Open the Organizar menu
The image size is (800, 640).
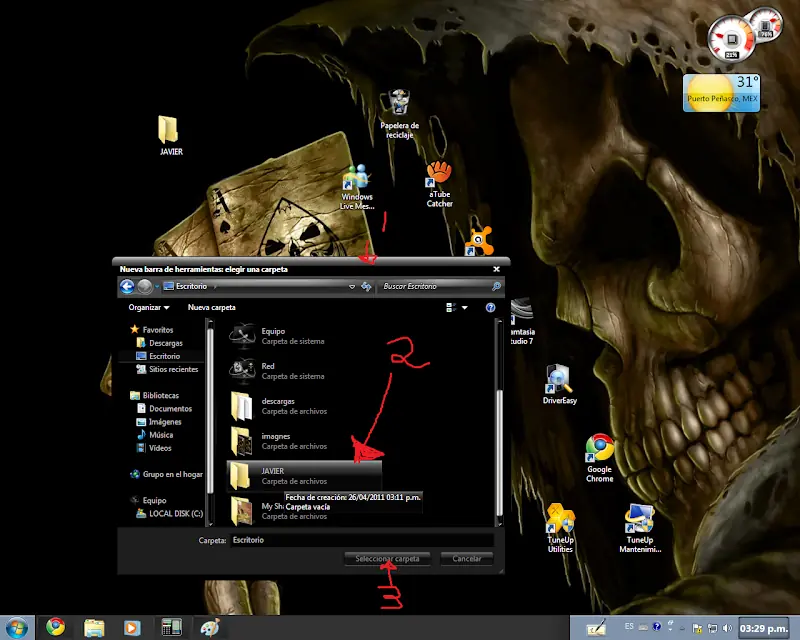(148, 307)
